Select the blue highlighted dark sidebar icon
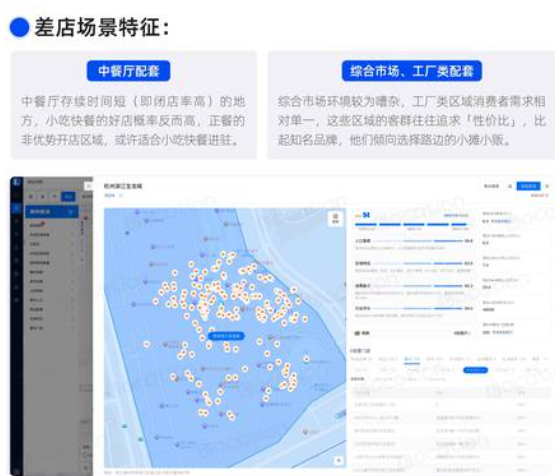Viewport: 555px width, 476px height. 16,208
